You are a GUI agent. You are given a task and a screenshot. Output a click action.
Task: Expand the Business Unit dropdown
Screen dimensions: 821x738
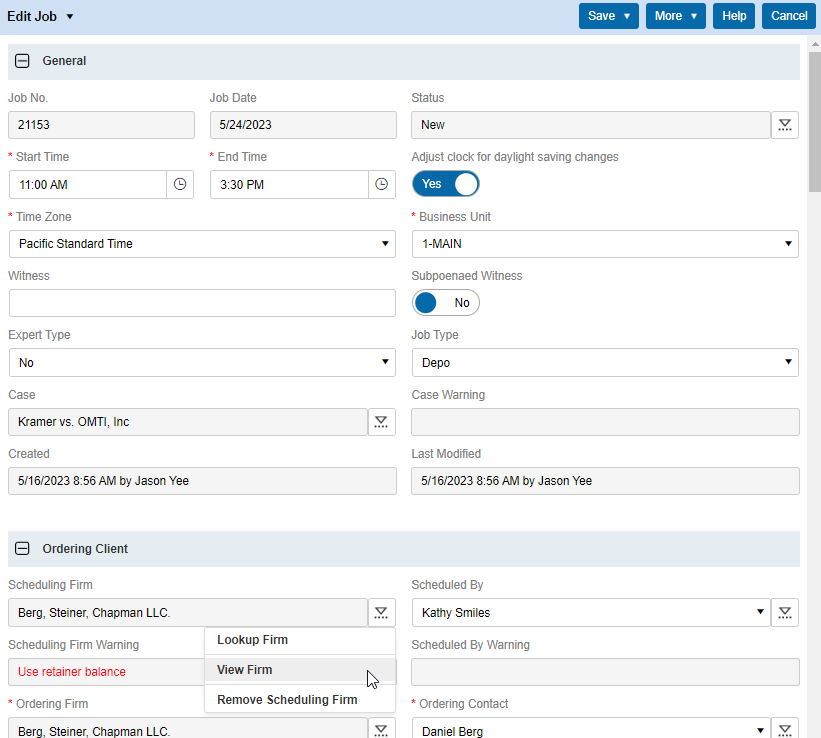(605, 244)
